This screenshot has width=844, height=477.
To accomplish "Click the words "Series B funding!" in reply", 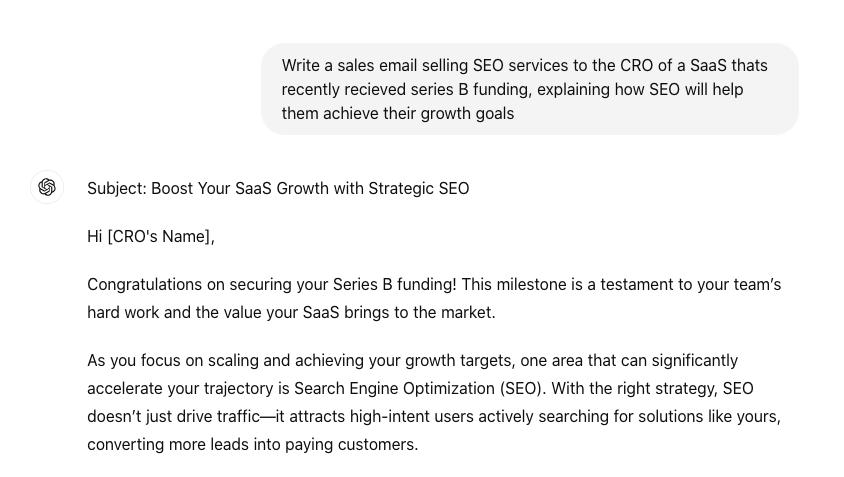I will tap(395, 284).
